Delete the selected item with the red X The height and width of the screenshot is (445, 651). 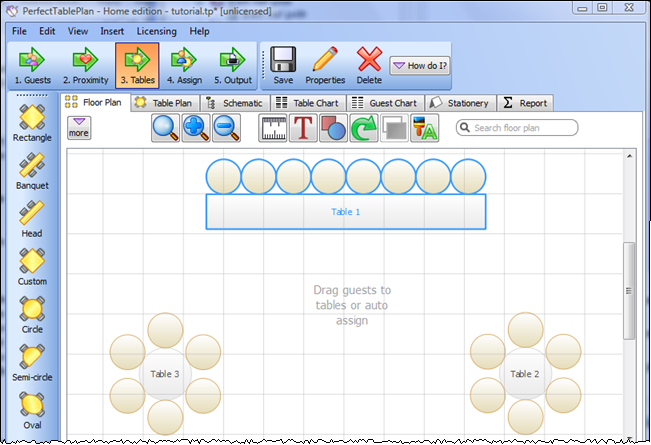click(369, 66)
